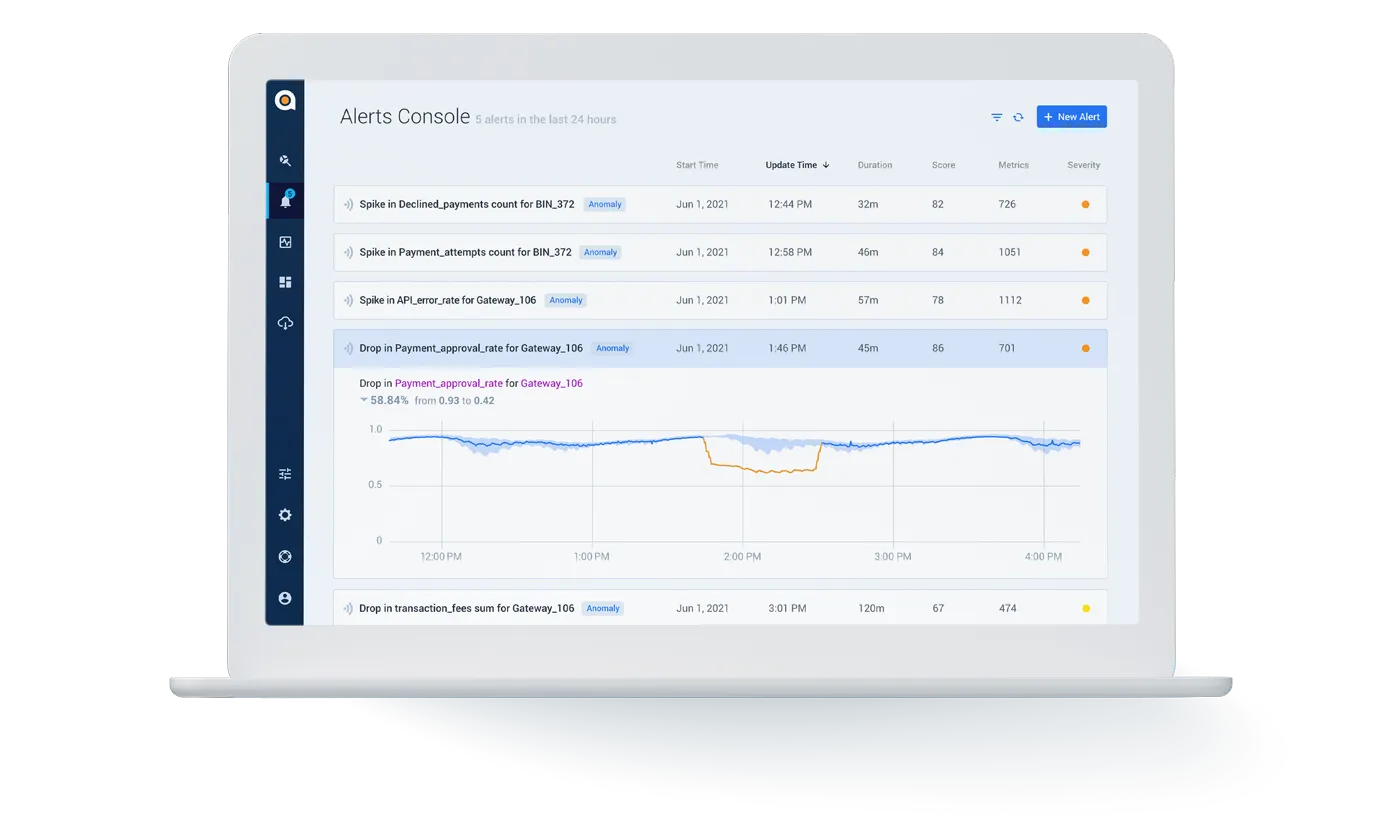Collapse the Drop in Payment_approval_rate alert
The image size is (1400, 816).
tap(720, 348)
